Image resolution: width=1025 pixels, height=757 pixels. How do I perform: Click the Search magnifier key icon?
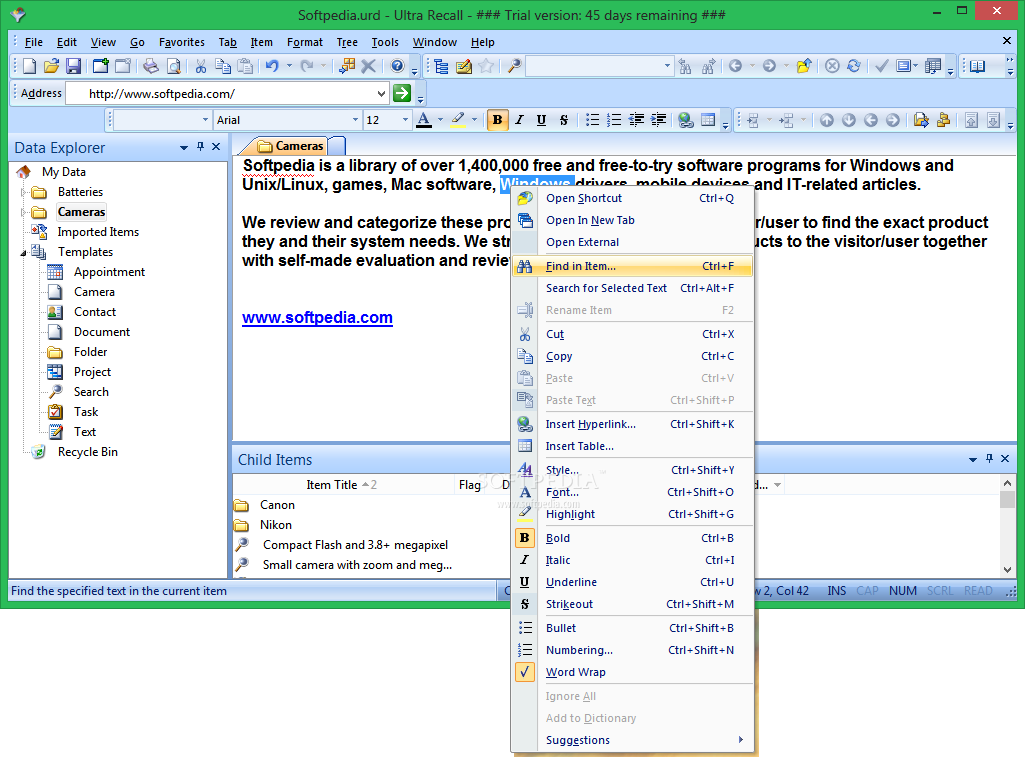point(514,66)
